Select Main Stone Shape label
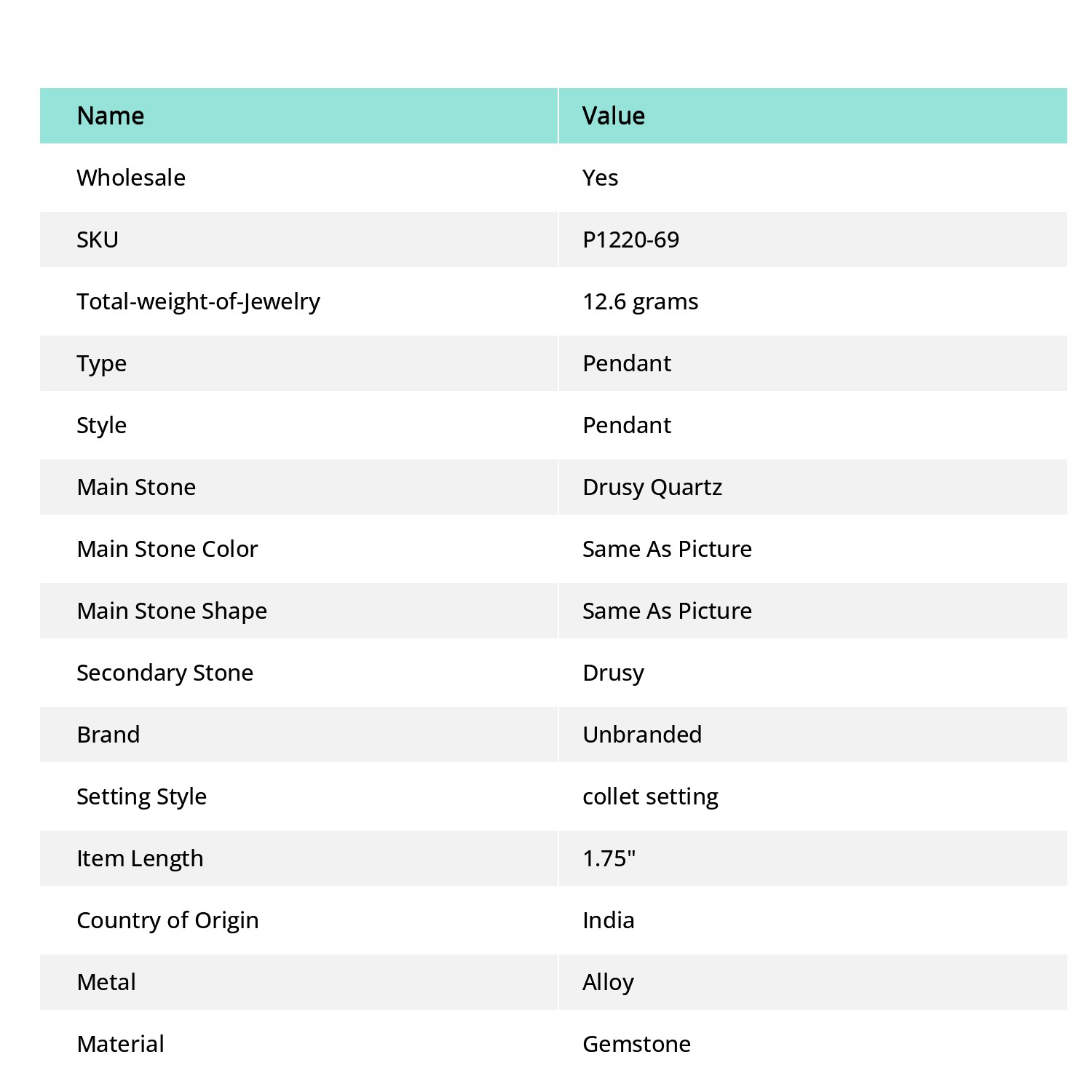The image size is (1092, 1092). tap(172, 611)
